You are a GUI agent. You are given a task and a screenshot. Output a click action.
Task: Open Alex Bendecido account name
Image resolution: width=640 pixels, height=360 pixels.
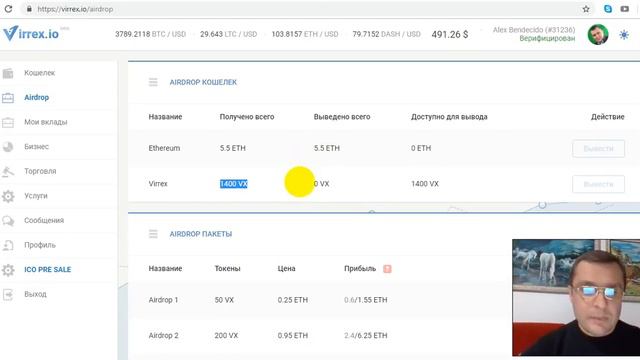click(534, 30)
